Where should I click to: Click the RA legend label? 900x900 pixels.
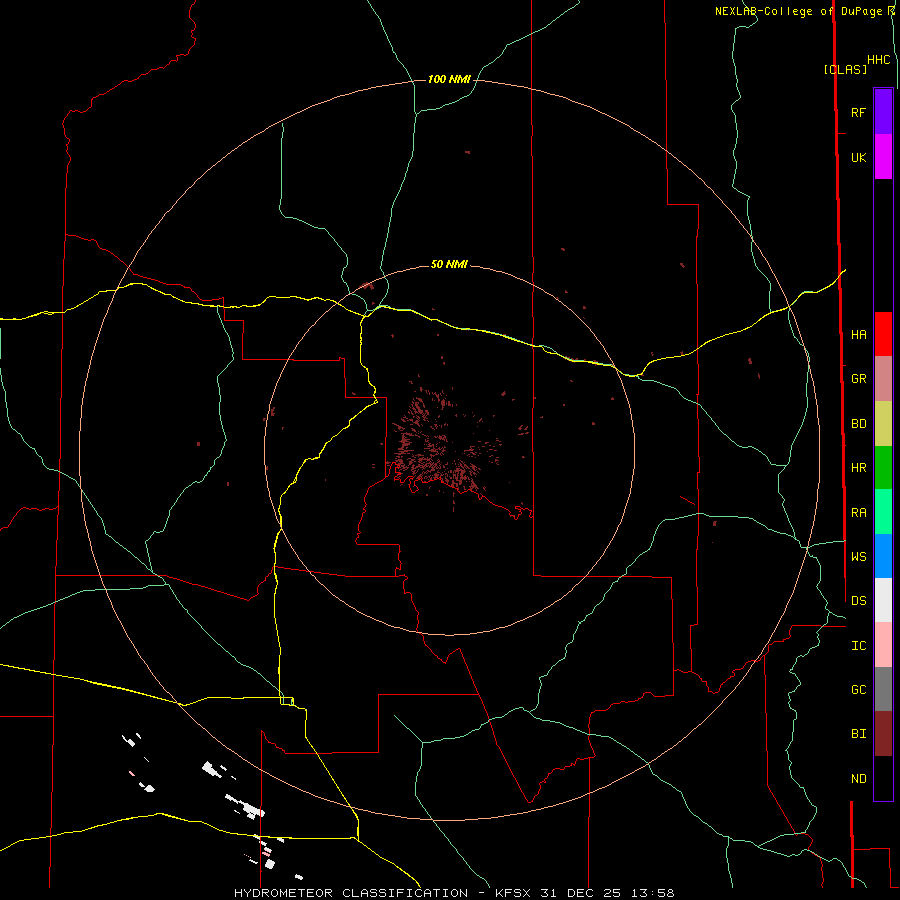click(858, 513)
